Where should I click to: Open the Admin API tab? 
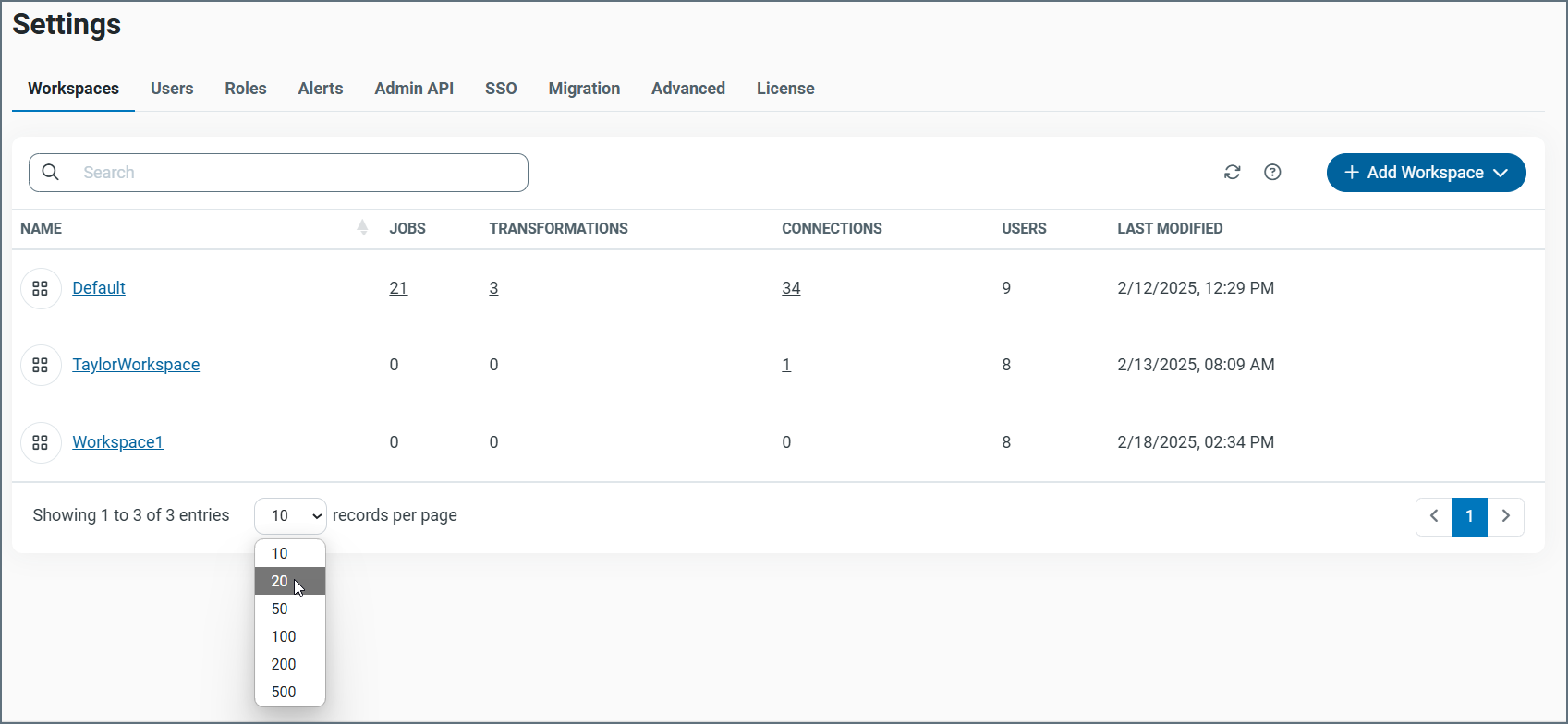[x=414, y=89]
